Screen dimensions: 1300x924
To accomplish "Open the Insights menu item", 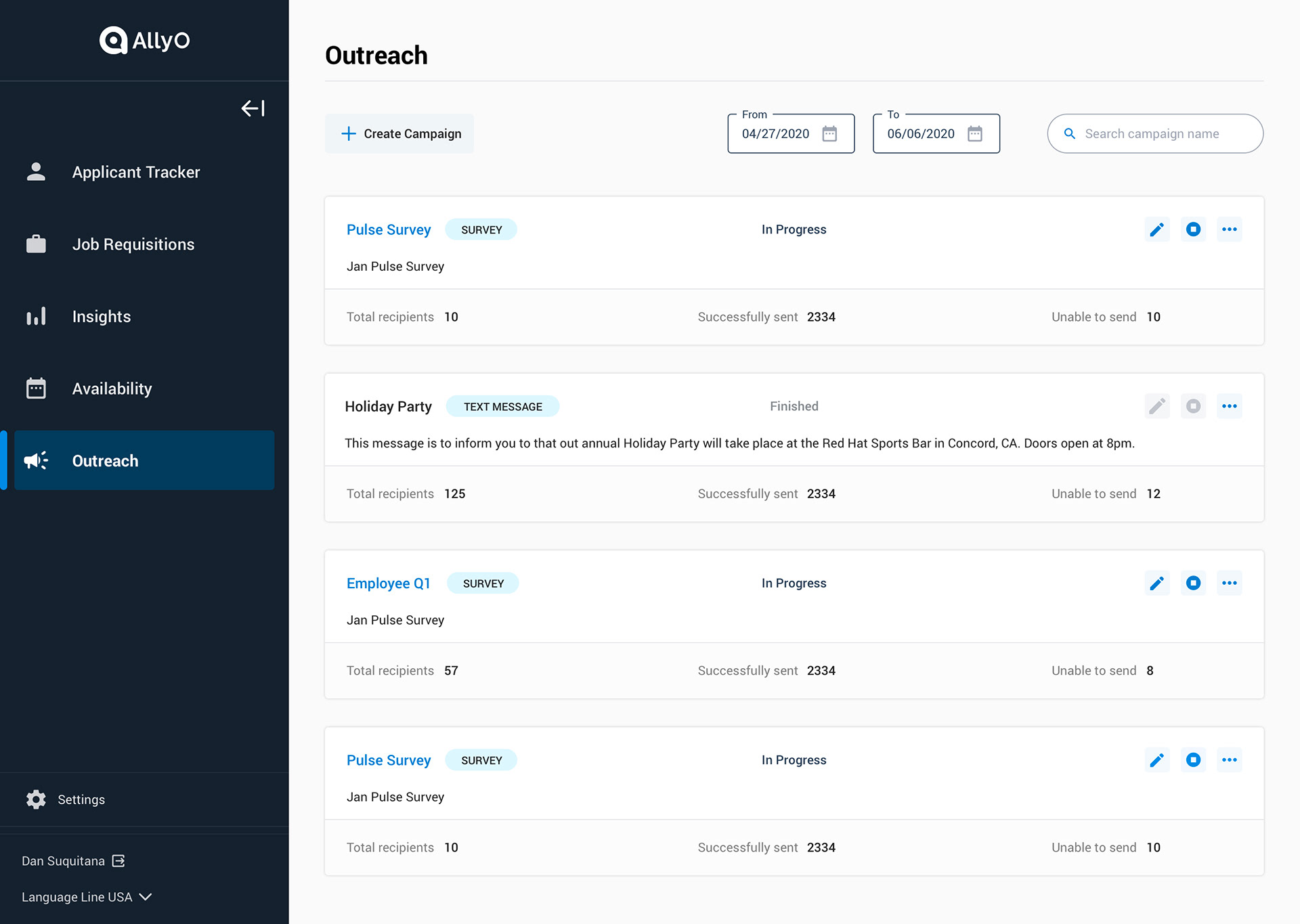I will [x=102, y=316].
